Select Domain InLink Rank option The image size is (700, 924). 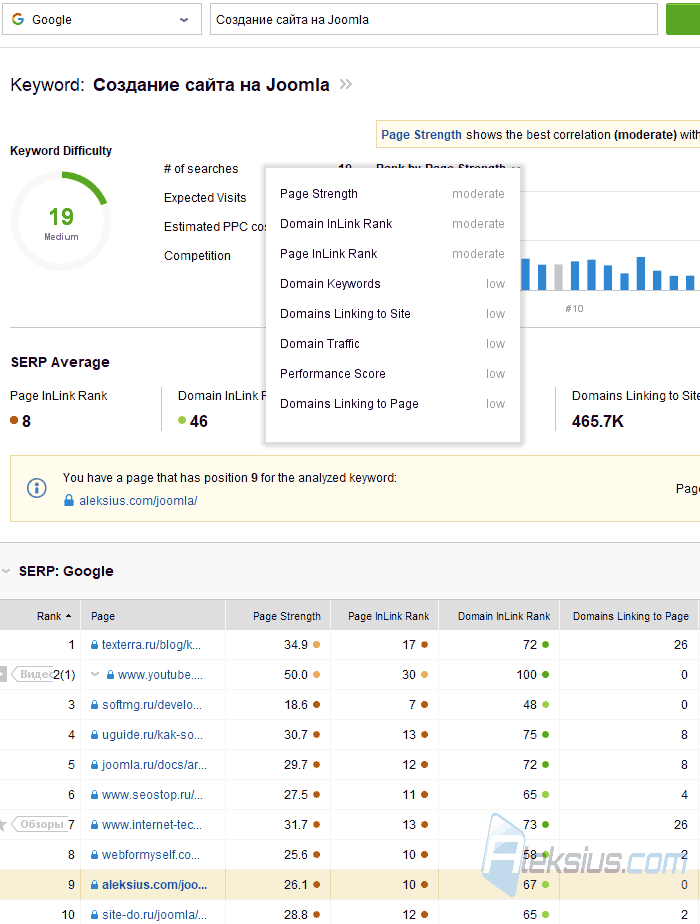[x=392, y=224]
